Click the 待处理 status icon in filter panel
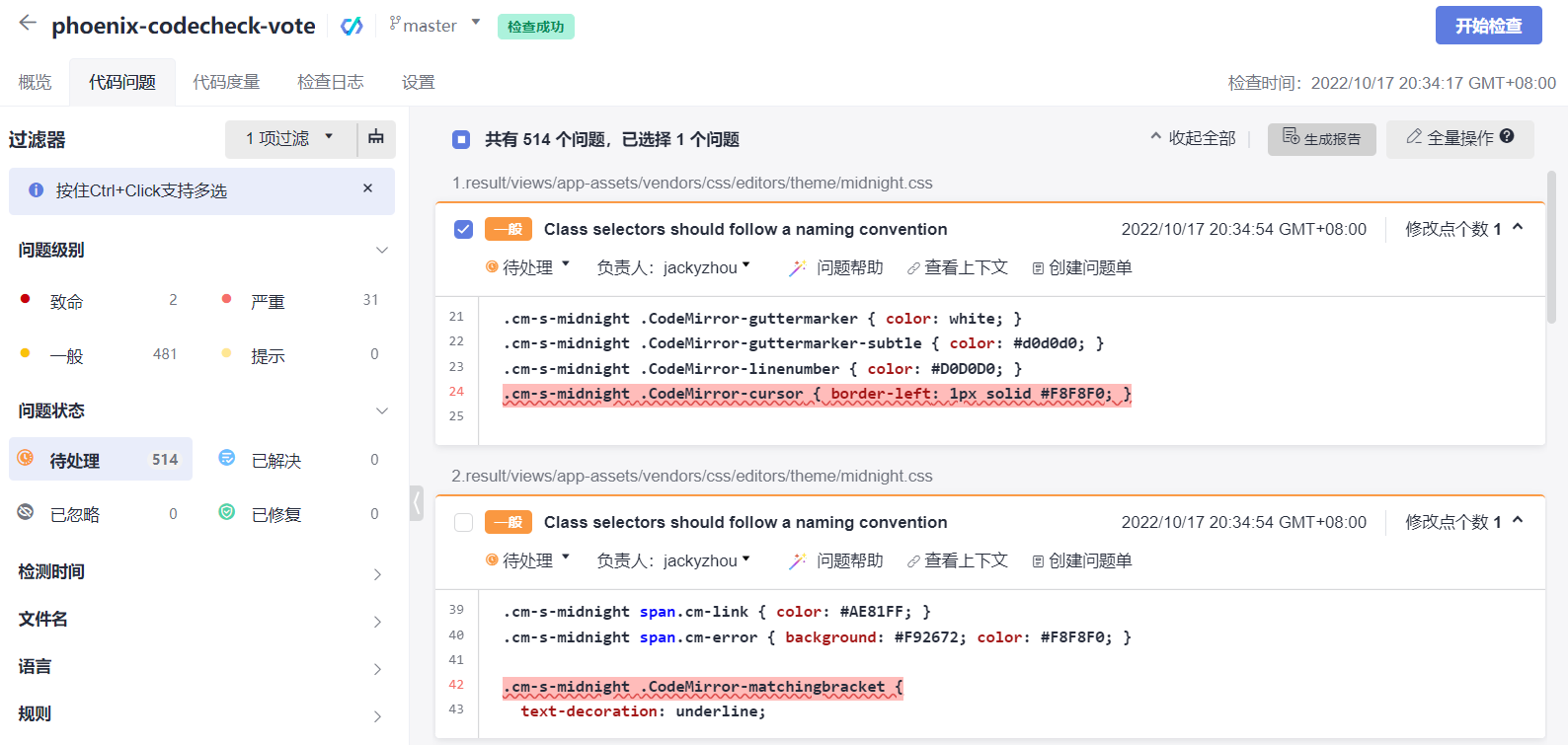Viewport: 1568px width, 745px height. [x=26, y=458]
